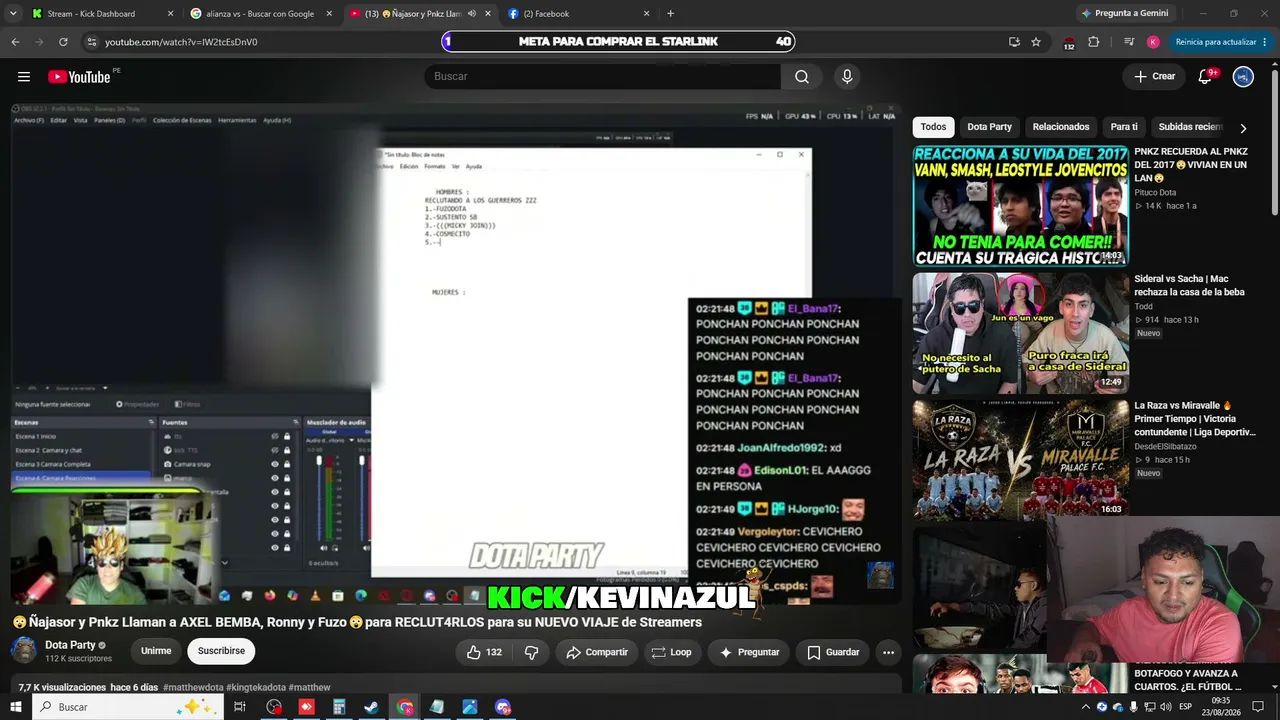
Task: Show more filter chips with the right arrow
Action: click(x=1243, y=128)
